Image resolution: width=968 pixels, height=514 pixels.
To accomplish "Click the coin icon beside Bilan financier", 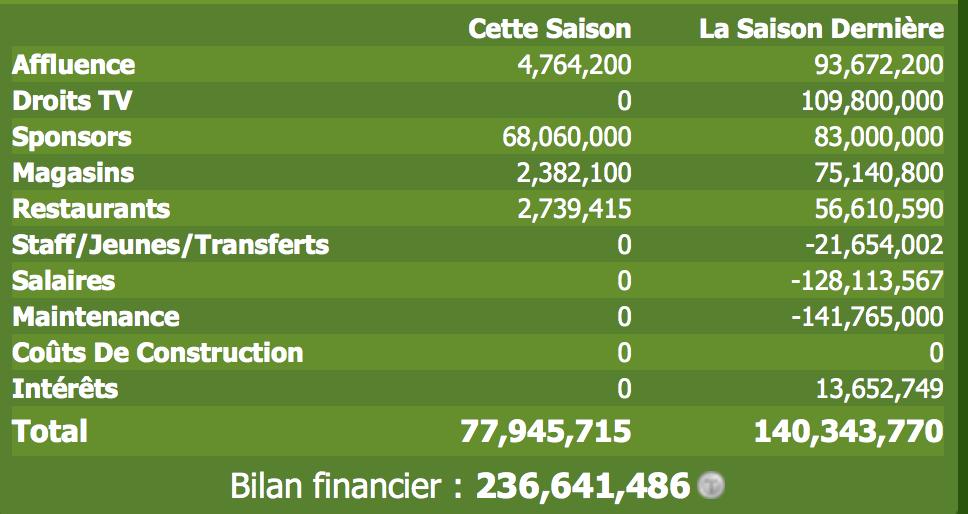I will pos(711,485).
